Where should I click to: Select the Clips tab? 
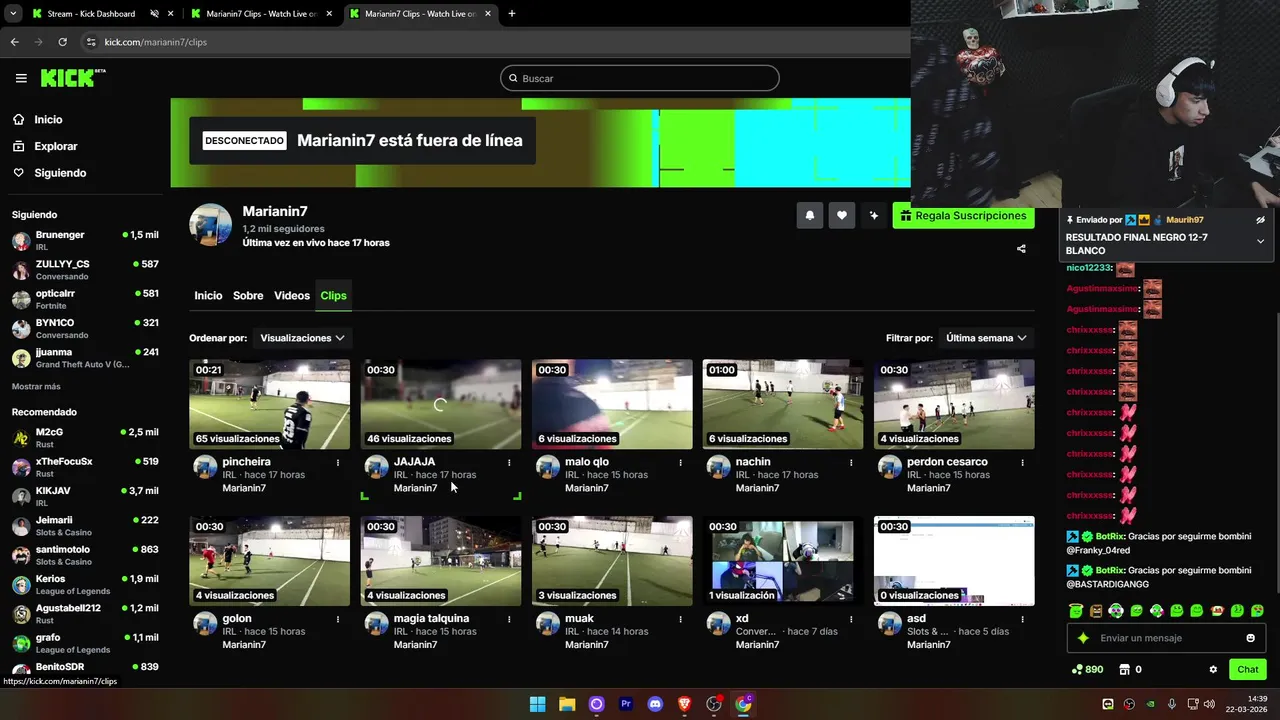pyautogui.click(x=333, y=296)
